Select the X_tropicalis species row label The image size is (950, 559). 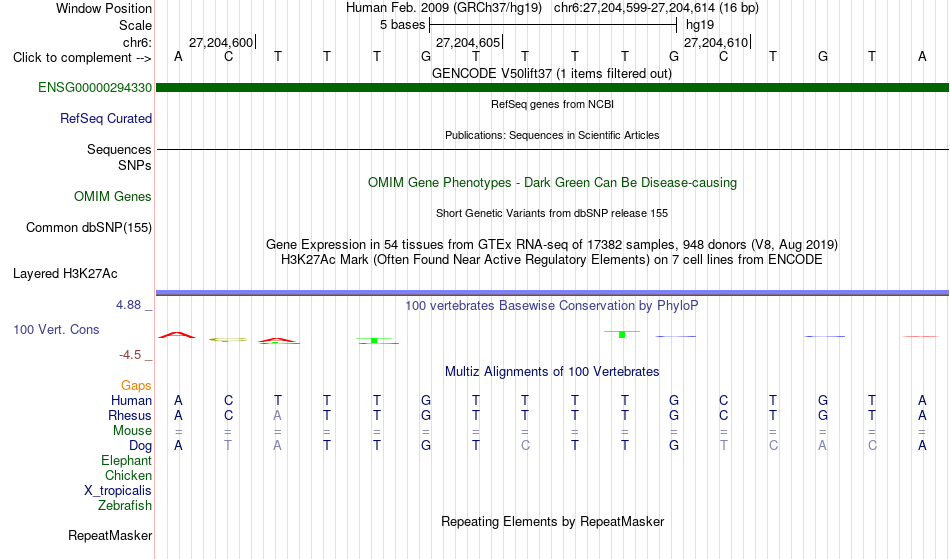point(118,491)
